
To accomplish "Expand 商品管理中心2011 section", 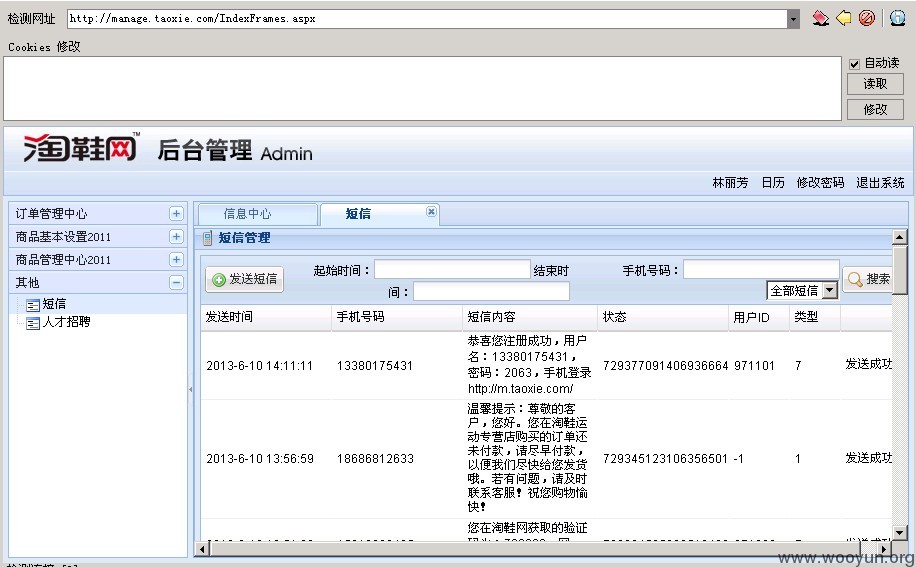I will (x=176, y=259).
